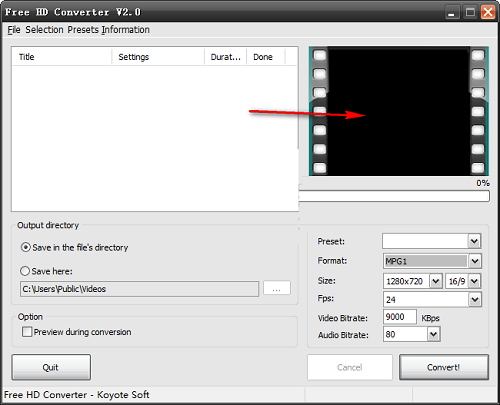Open the Audio Bitrate dropdown
The width and height of the screenshot is (500, 405).
tap(434, 334)
